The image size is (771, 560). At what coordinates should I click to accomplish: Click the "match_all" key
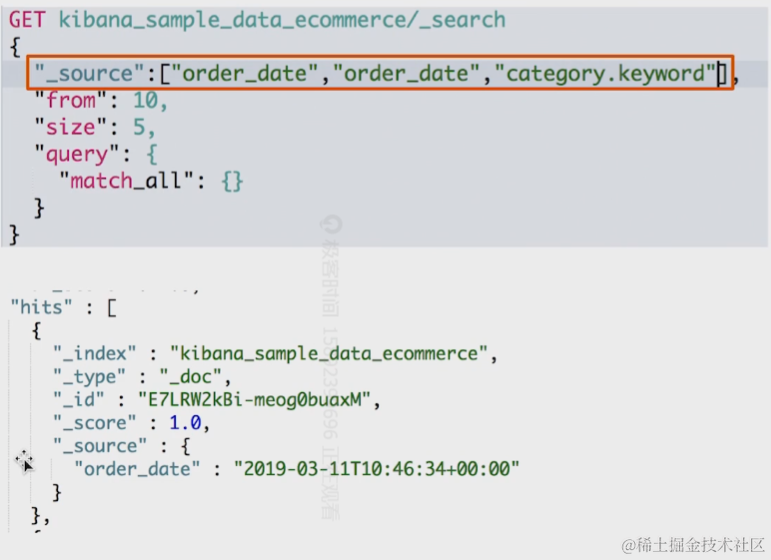click(126, 181)
